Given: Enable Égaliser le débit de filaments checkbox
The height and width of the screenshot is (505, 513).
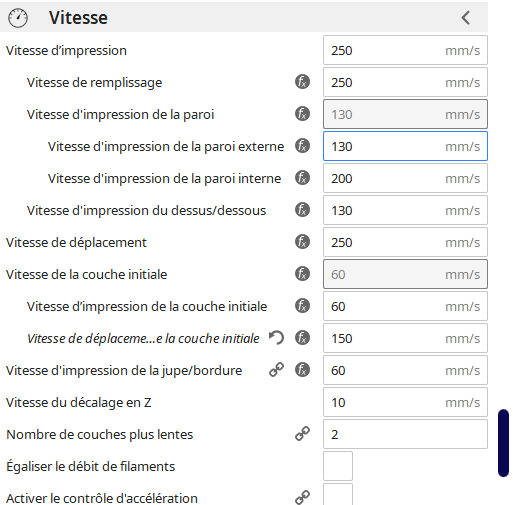Looking at the screenshot, I should [338, 466].
